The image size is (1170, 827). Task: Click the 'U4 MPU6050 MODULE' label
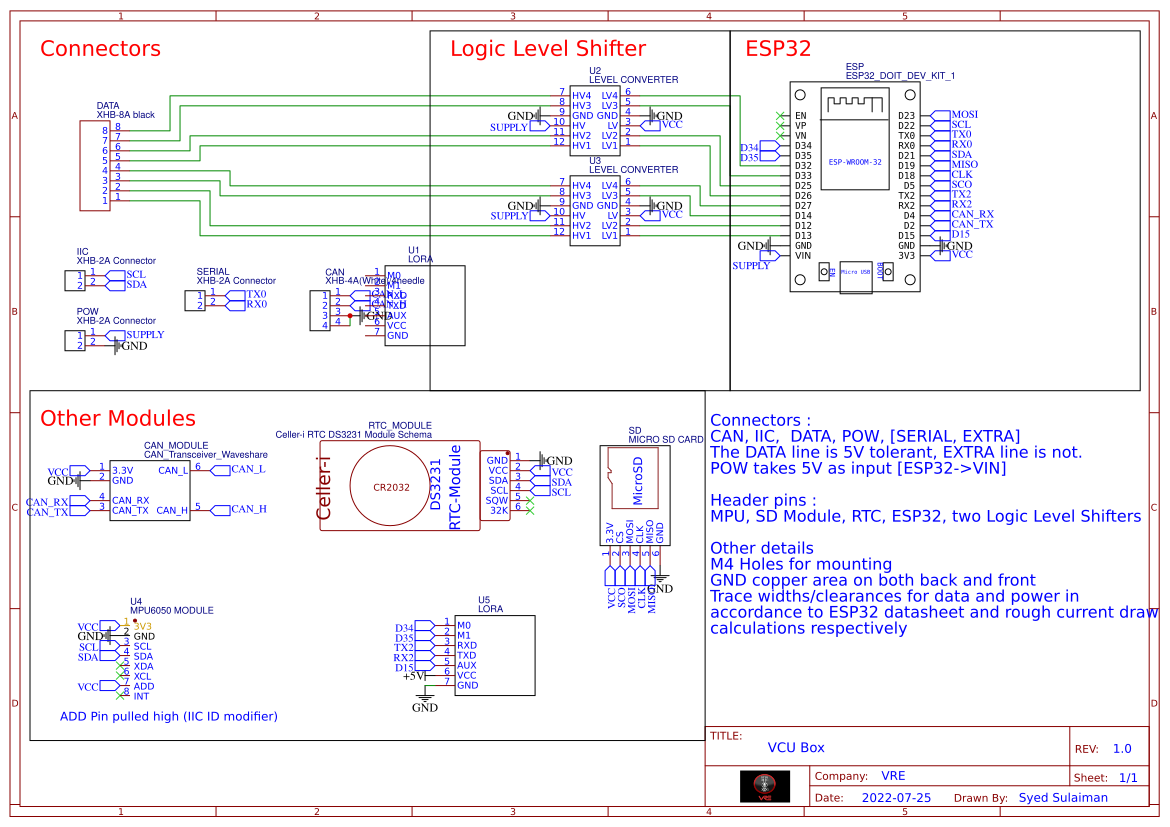click(x=172, y=605)
